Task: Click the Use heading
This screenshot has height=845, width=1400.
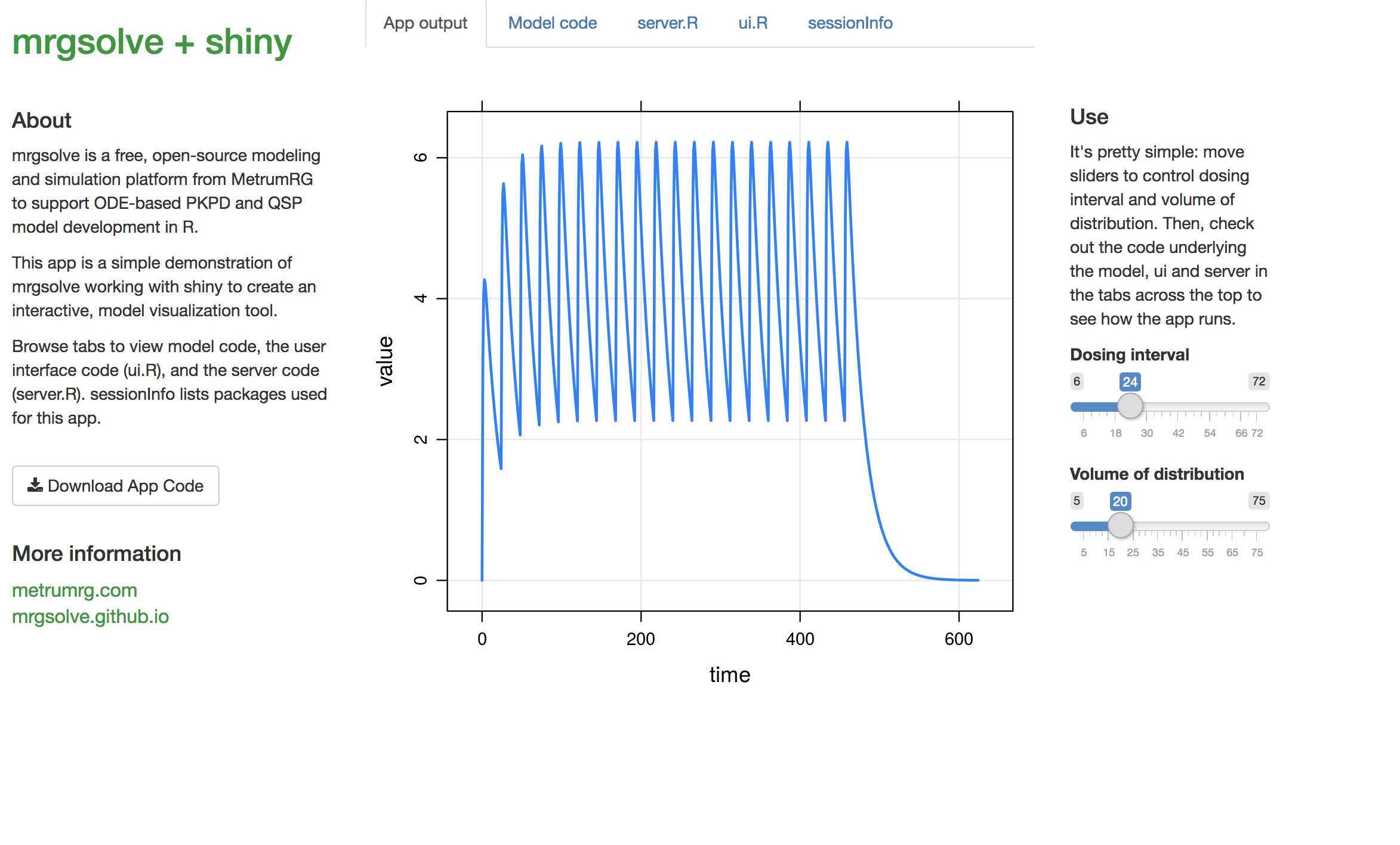Action: coord(1089,117)
